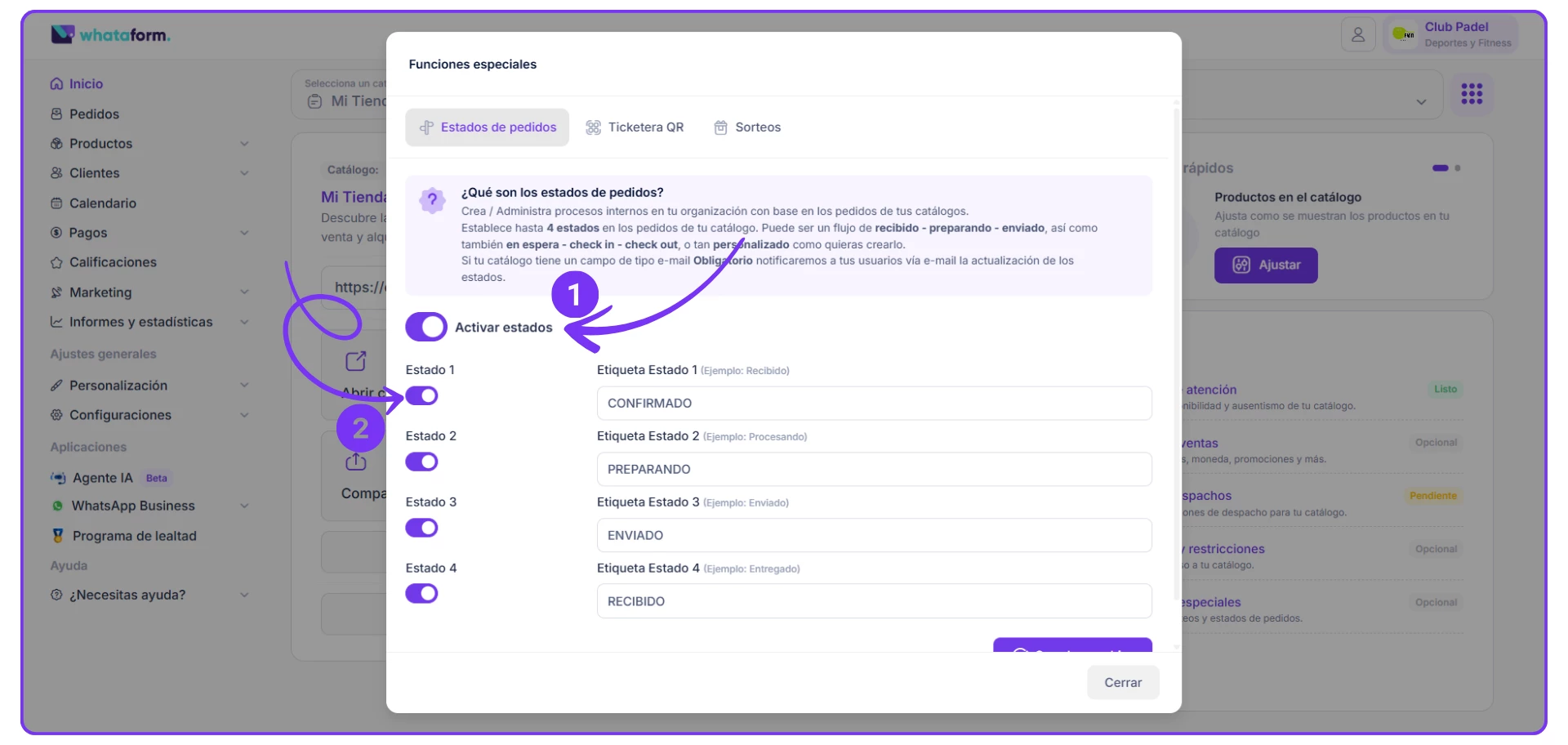The width and height of the screenshot is (1568, 745).
Task: Turn off the Estado 3 toggle
Action: click(x=421, y=528)
